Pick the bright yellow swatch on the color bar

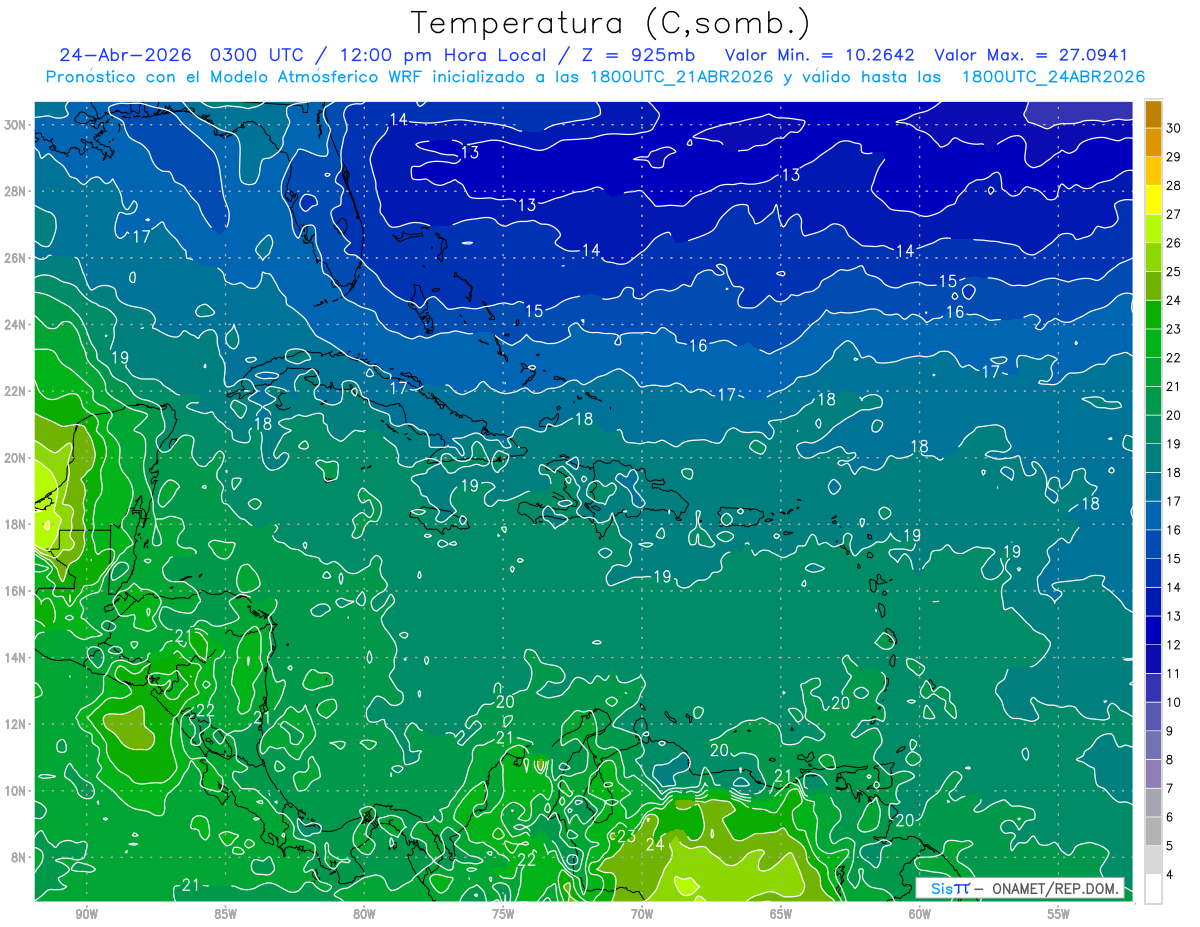[x=1153, y=199]
